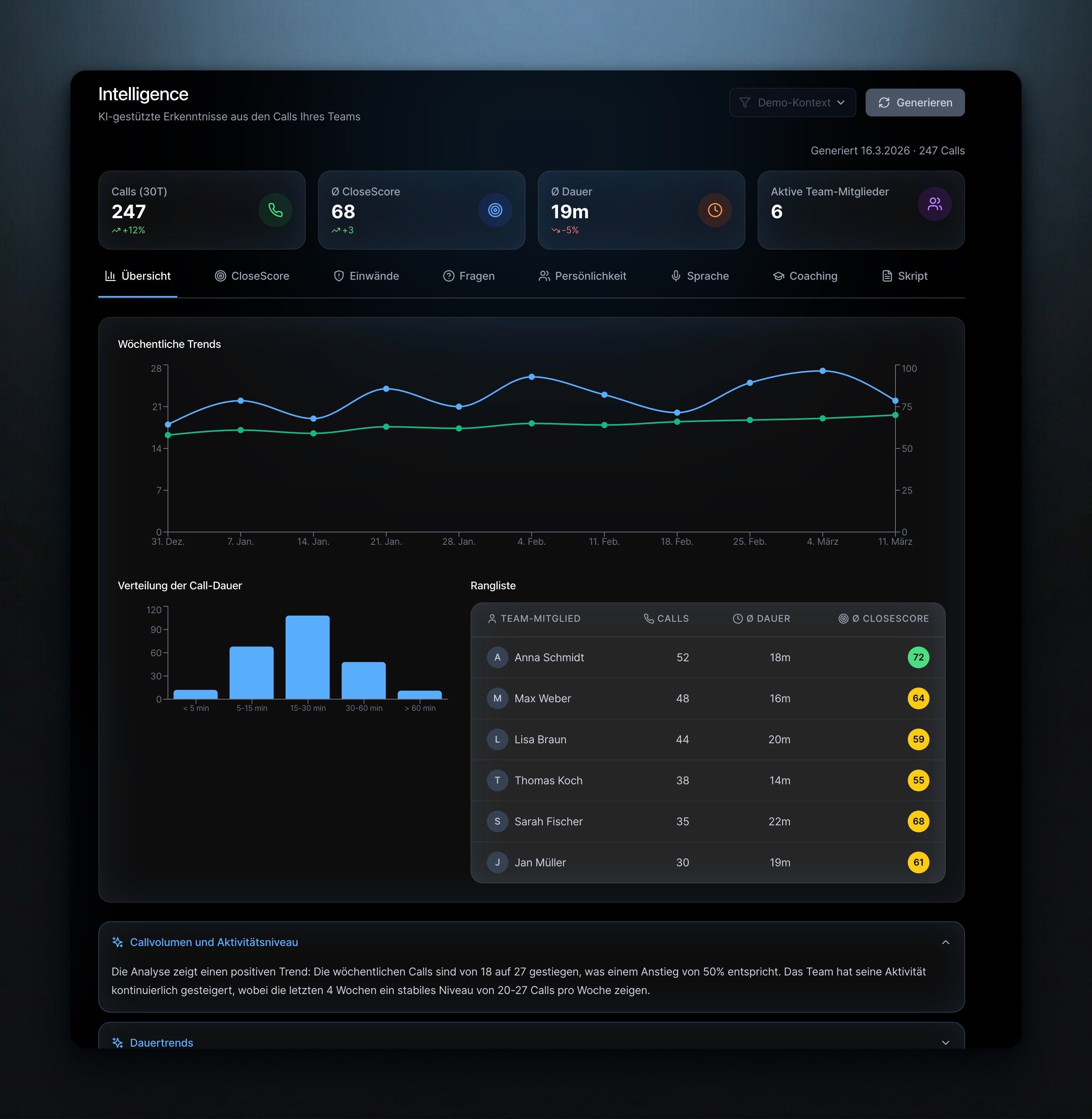The width and height of the screenshot is (1092, 1119).
Task: Switch to the Persönlichkeit tab
Action: tap(582, 276)
